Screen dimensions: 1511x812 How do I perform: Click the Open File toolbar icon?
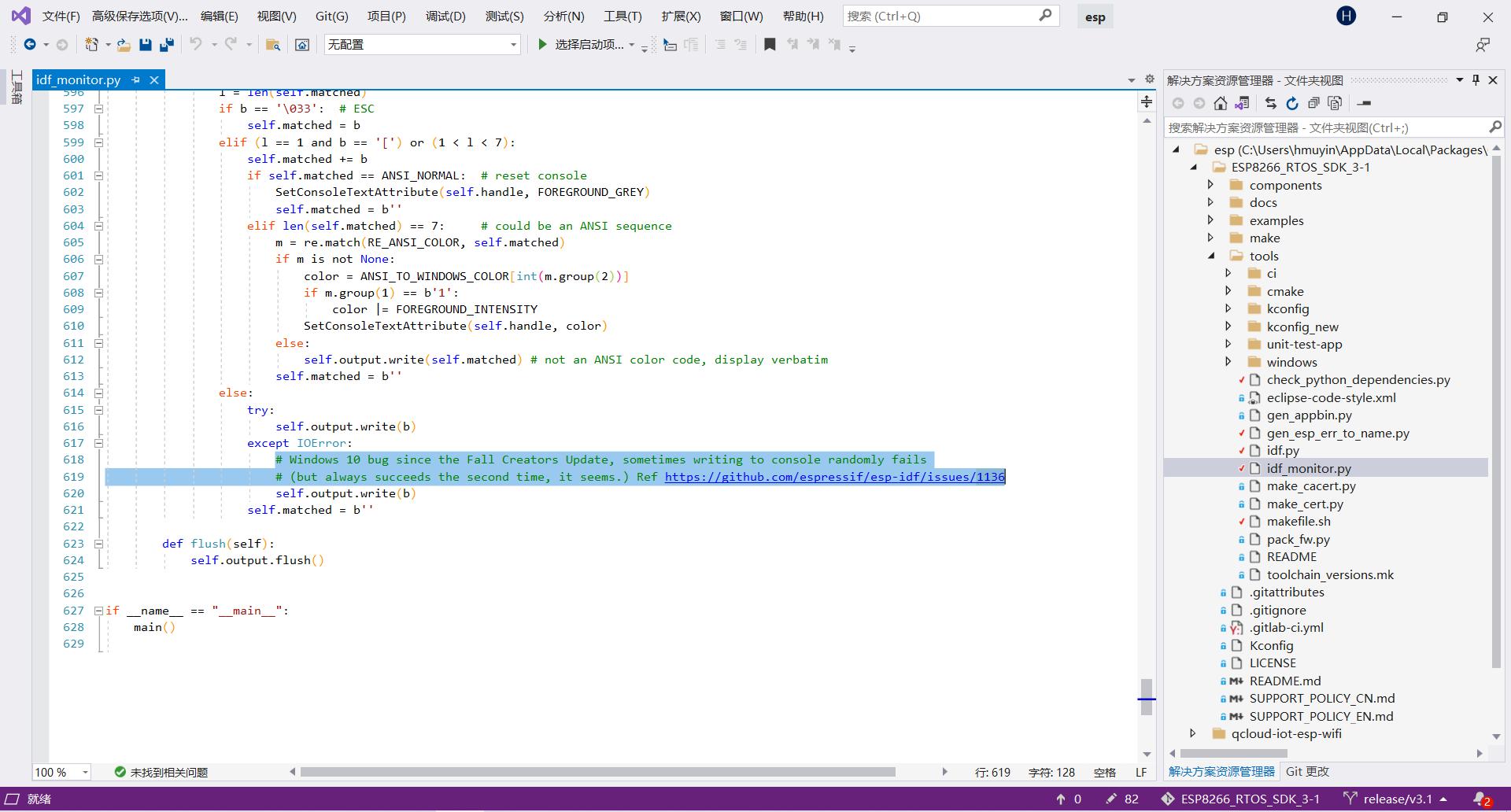[x=124, y=45]
